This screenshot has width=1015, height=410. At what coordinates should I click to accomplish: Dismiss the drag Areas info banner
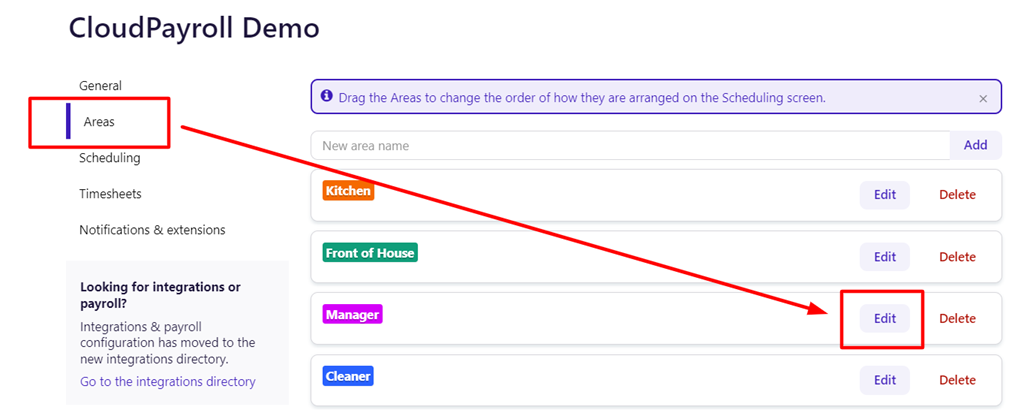pyautogui.click(x=983, y=98)
